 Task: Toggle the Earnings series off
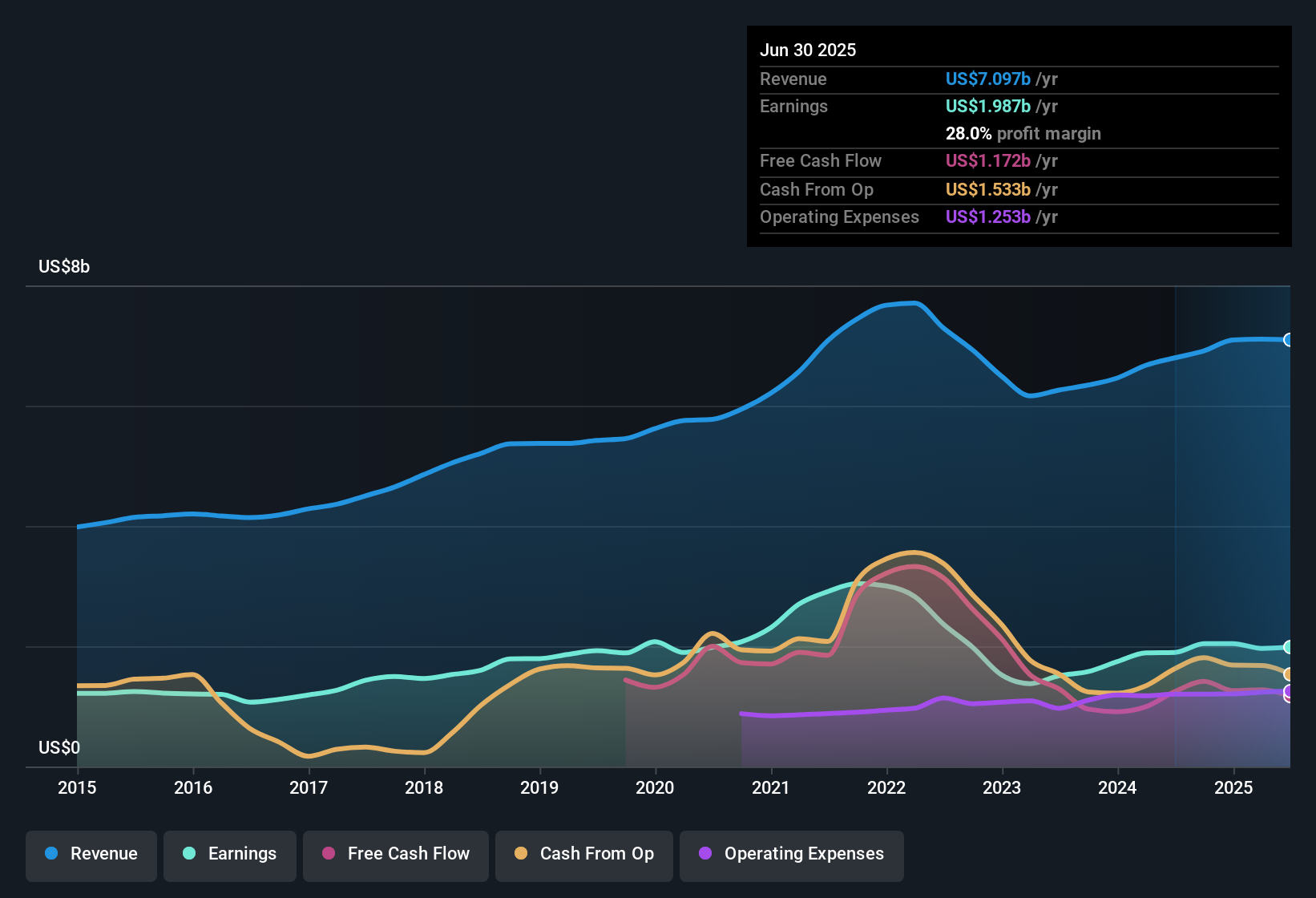(230, 855)
